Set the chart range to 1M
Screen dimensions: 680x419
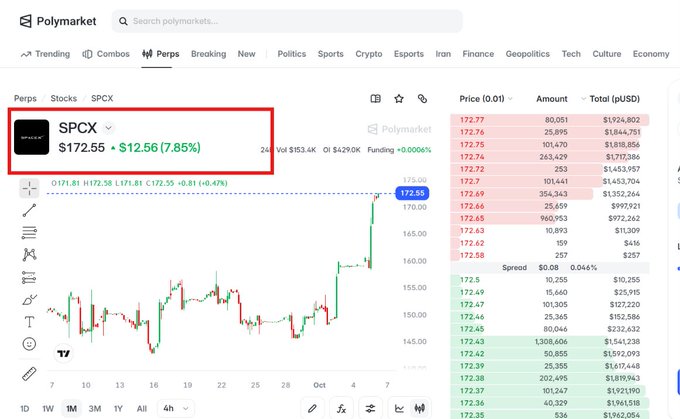pos(72,409)
